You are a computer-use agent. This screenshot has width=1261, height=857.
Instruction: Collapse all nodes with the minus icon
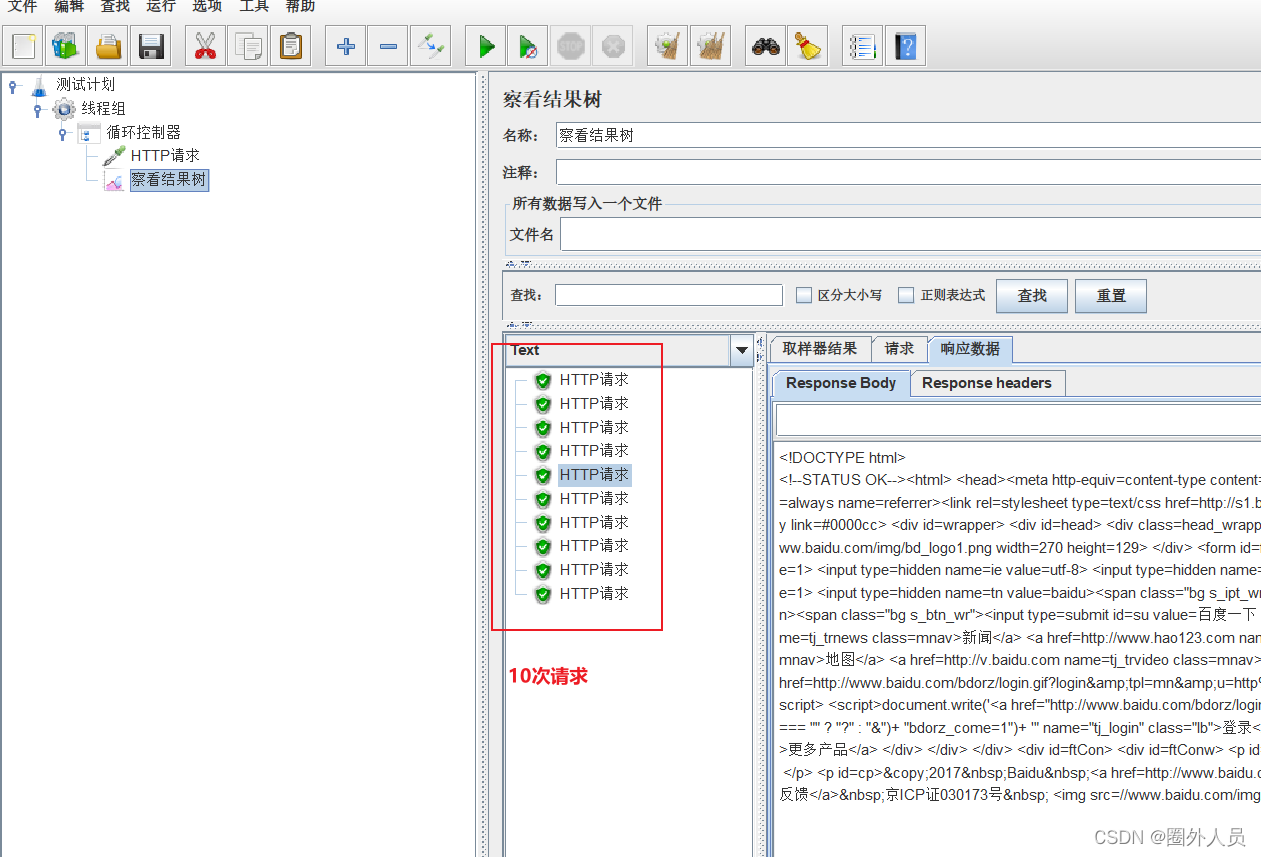388,46
